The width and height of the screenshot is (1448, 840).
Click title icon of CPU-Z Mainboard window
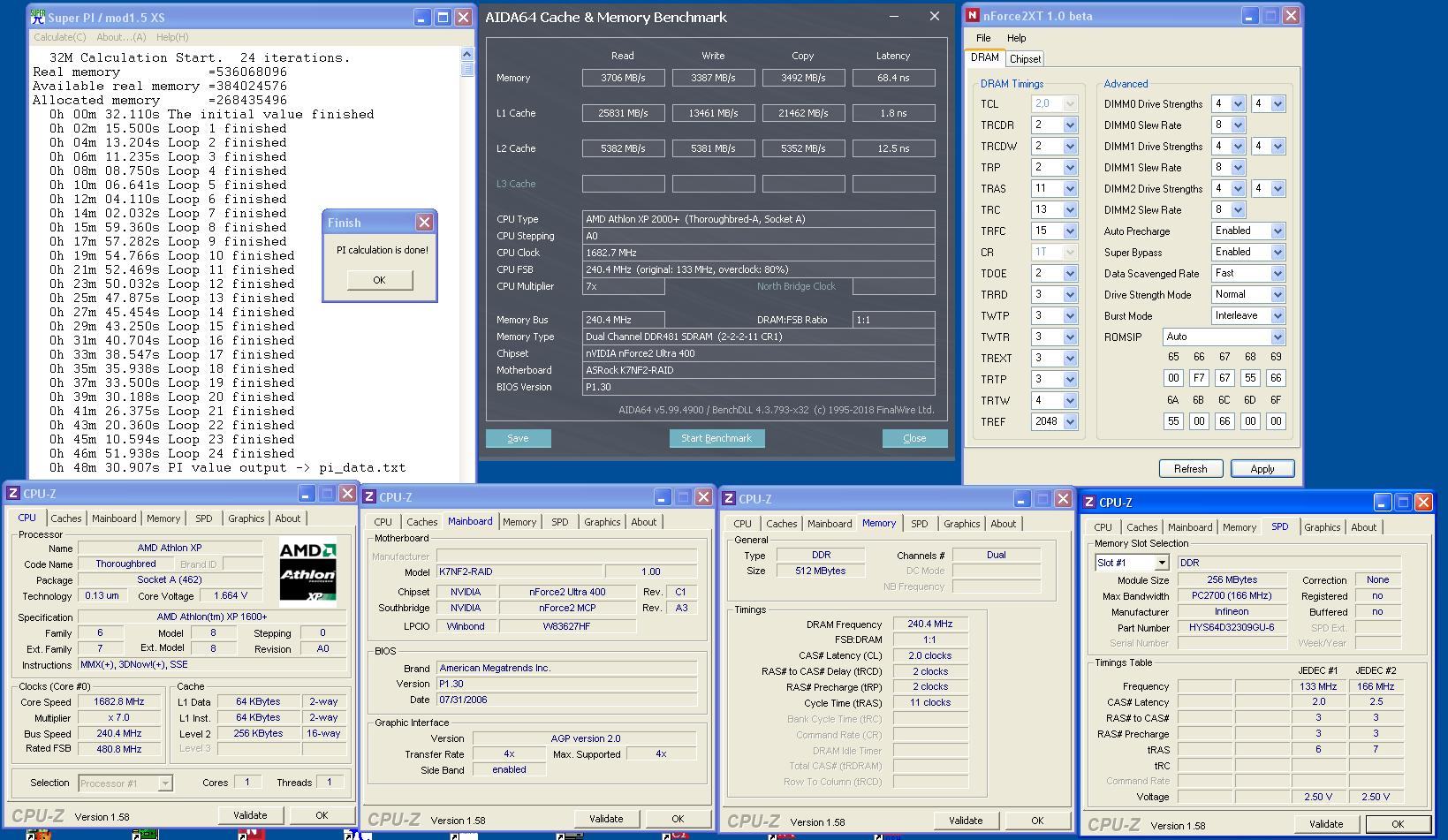370,497
